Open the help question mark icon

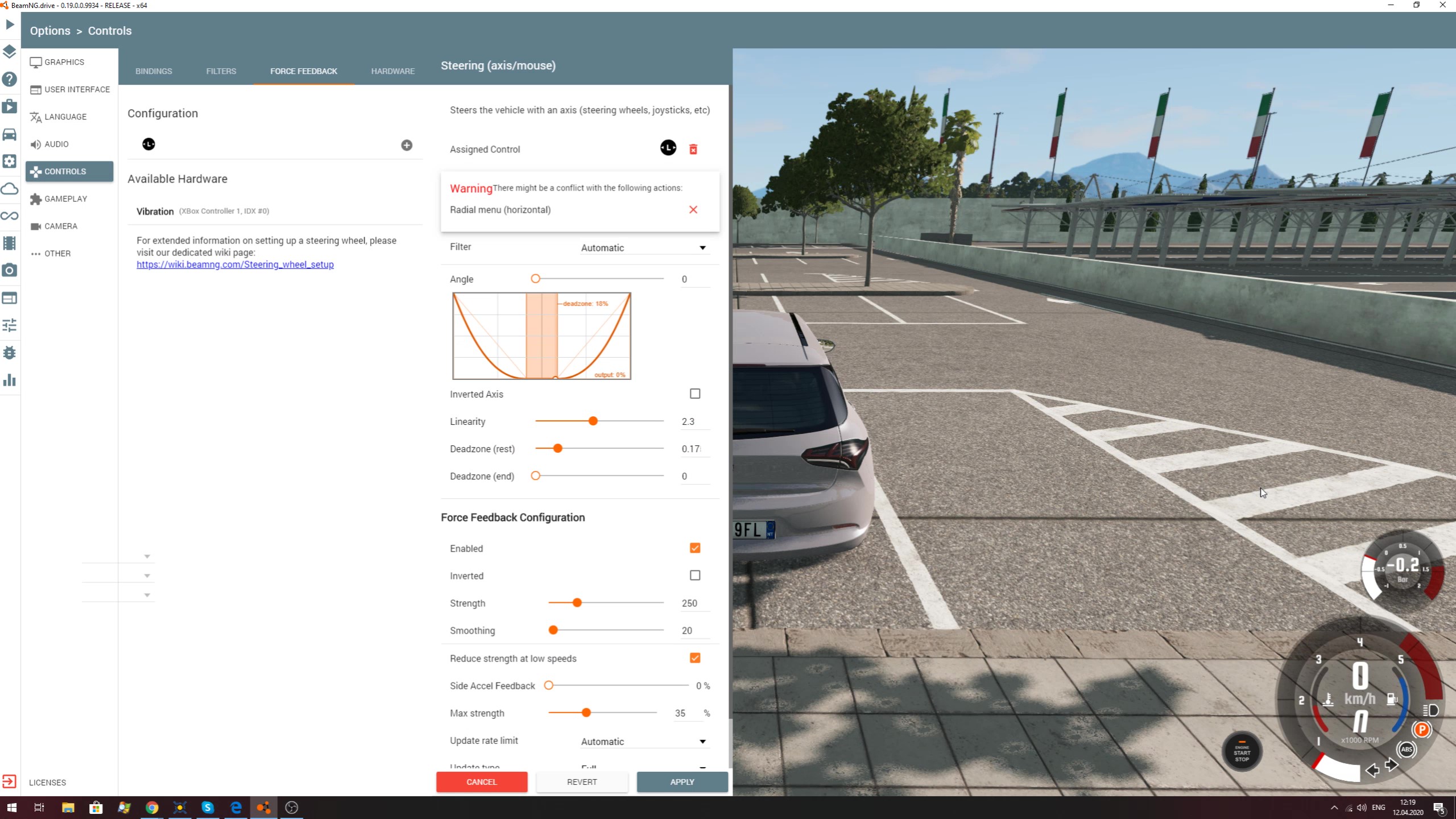[x=10, y=79]
